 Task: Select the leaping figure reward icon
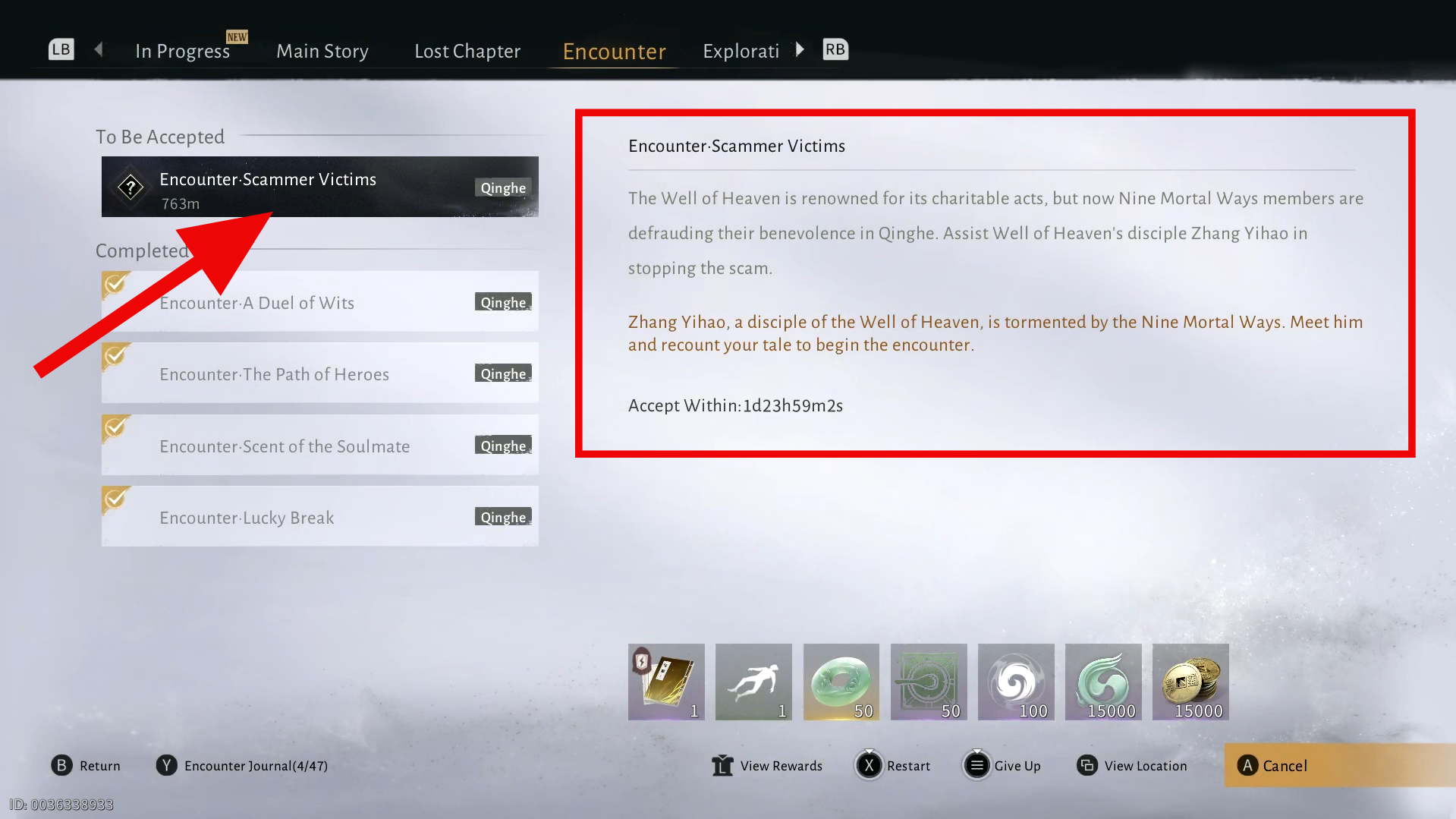(x=753, y=682)
